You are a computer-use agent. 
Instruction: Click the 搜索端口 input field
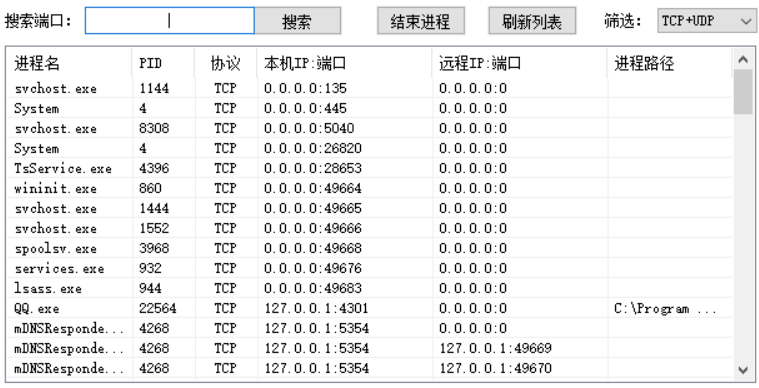(169, 20)
